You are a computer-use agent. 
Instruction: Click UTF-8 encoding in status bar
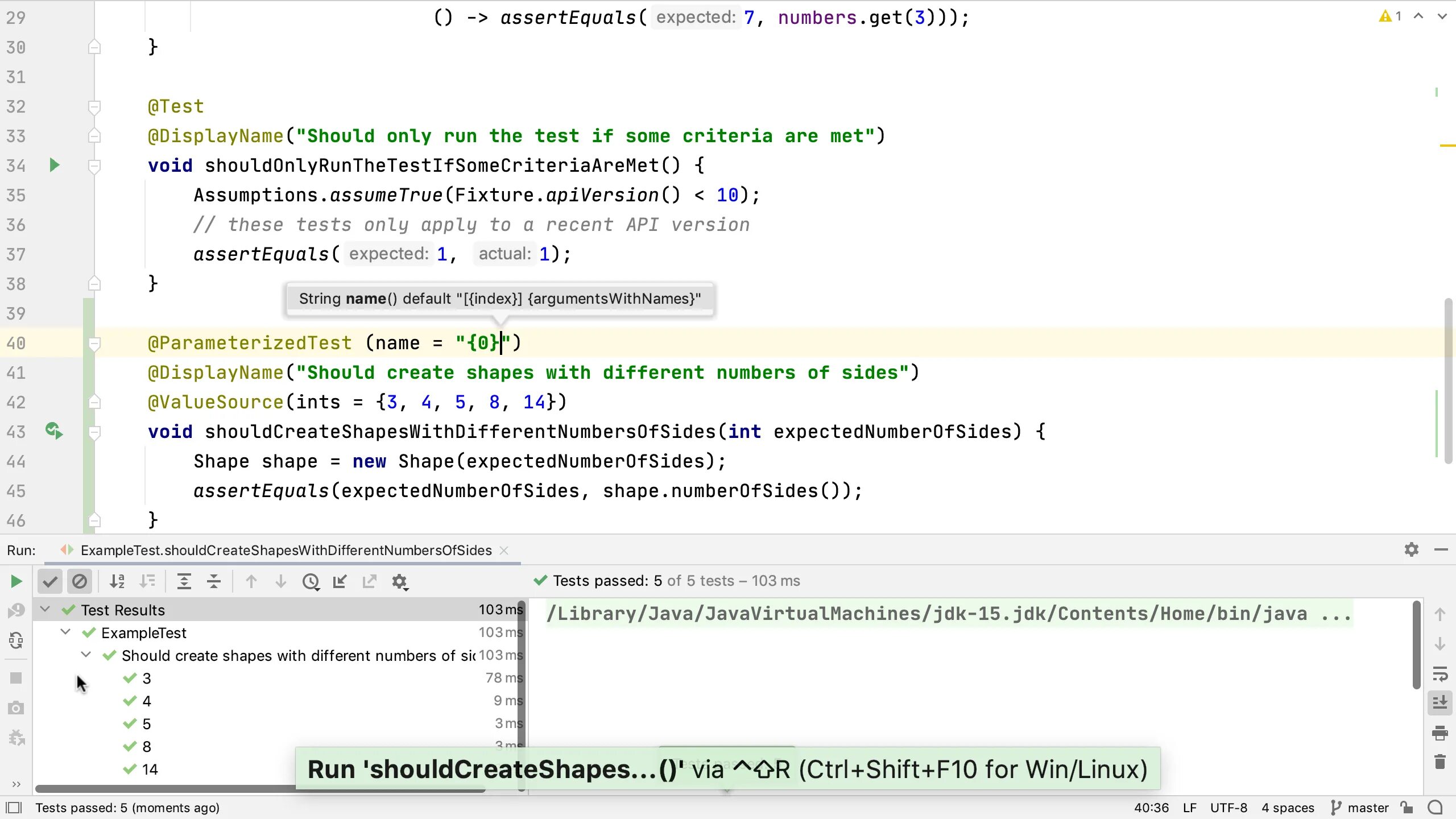(1228, 808)
